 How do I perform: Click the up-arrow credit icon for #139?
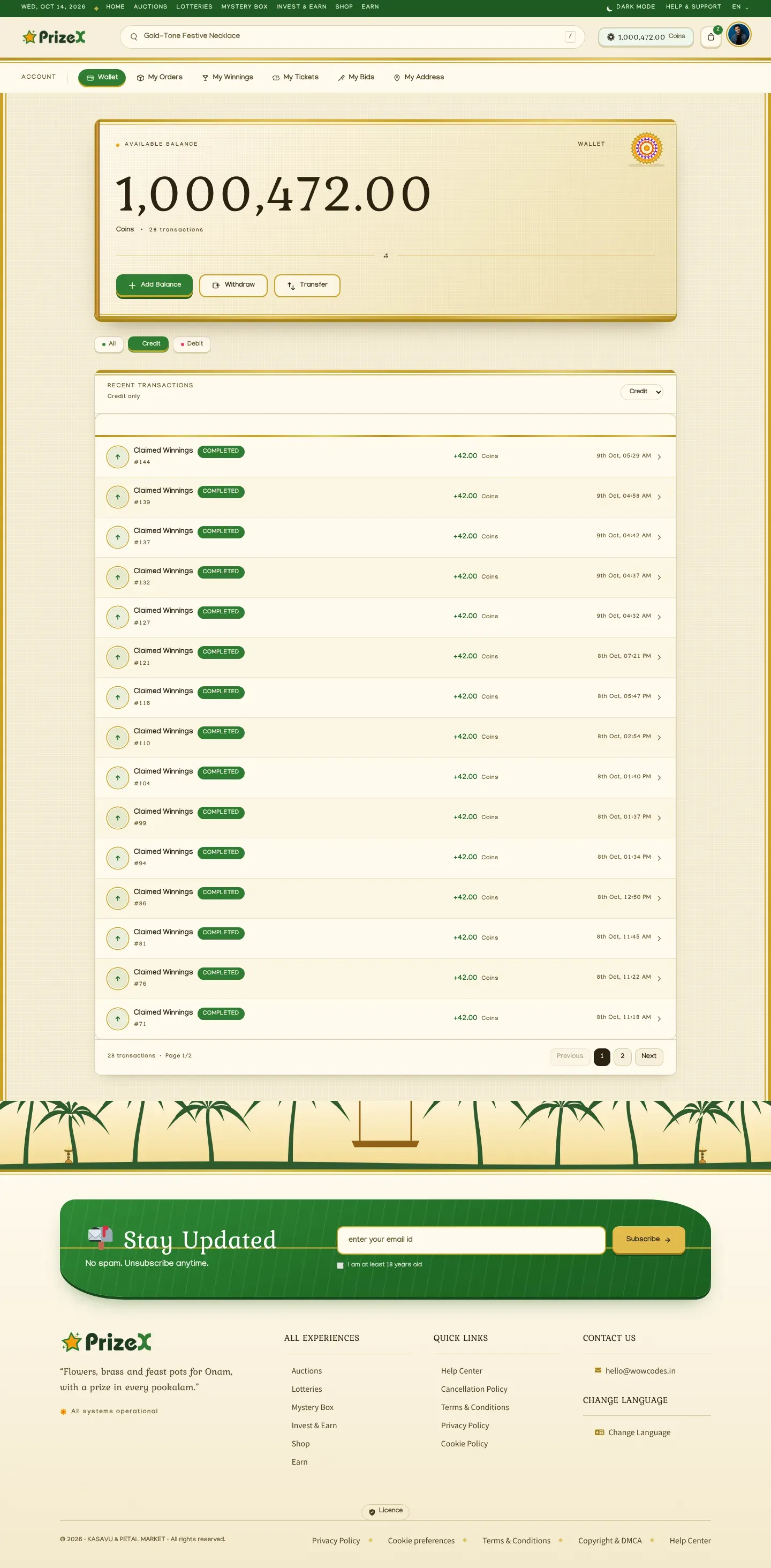pos(117,497)
